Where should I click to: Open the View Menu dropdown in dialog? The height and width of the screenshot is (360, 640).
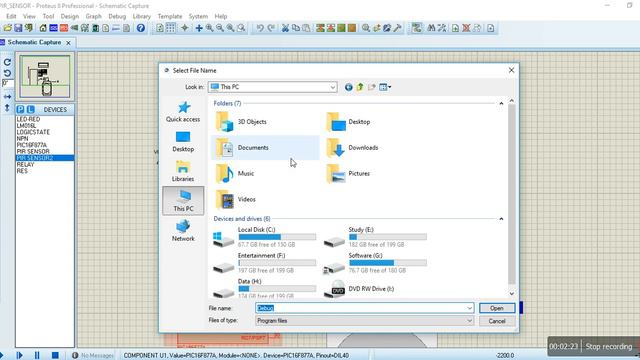(384, 87)
